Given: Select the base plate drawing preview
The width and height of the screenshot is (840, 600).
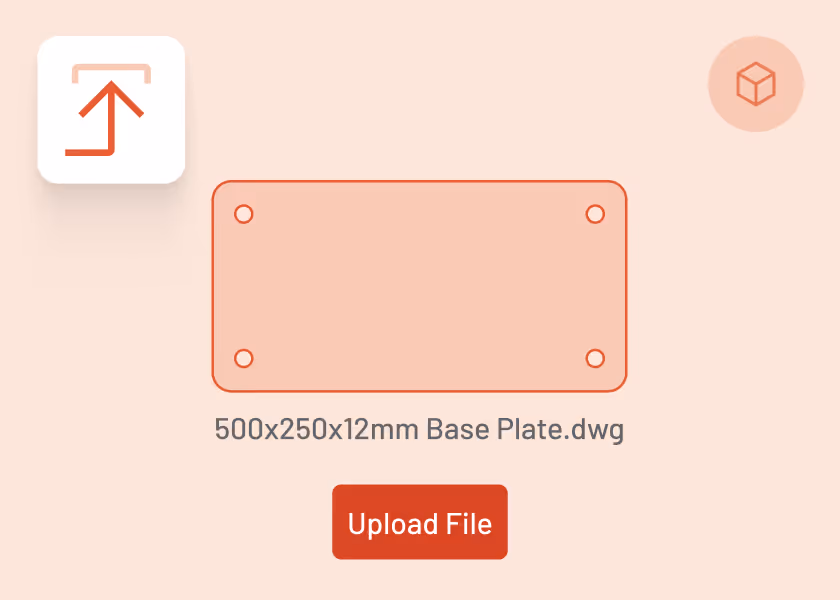Looking at the screenshot, I should click(x=419, y=286).
